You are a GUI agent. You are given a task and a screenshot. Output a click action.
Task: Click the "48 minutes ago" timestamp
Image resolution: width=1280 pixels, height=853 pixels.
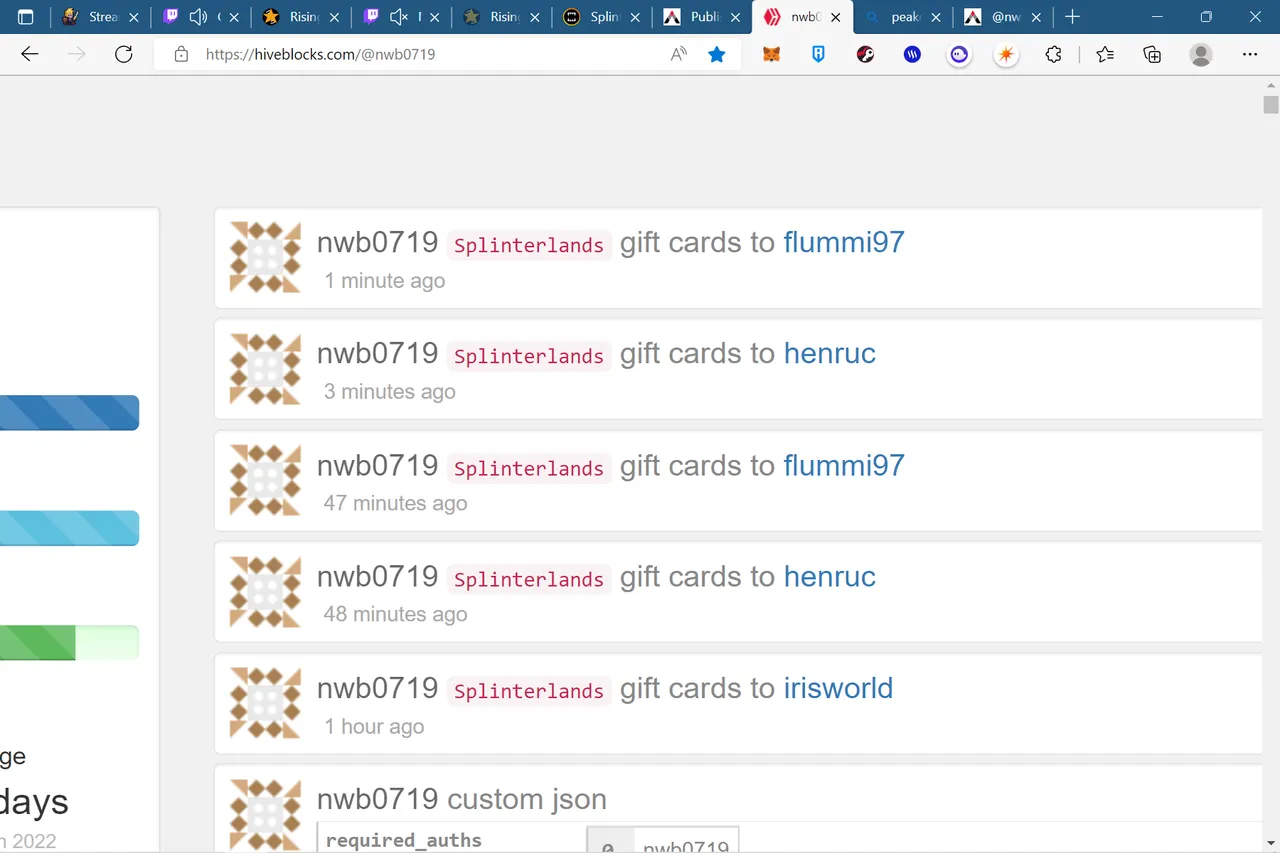pyautogui.click(x=395, y=614)
